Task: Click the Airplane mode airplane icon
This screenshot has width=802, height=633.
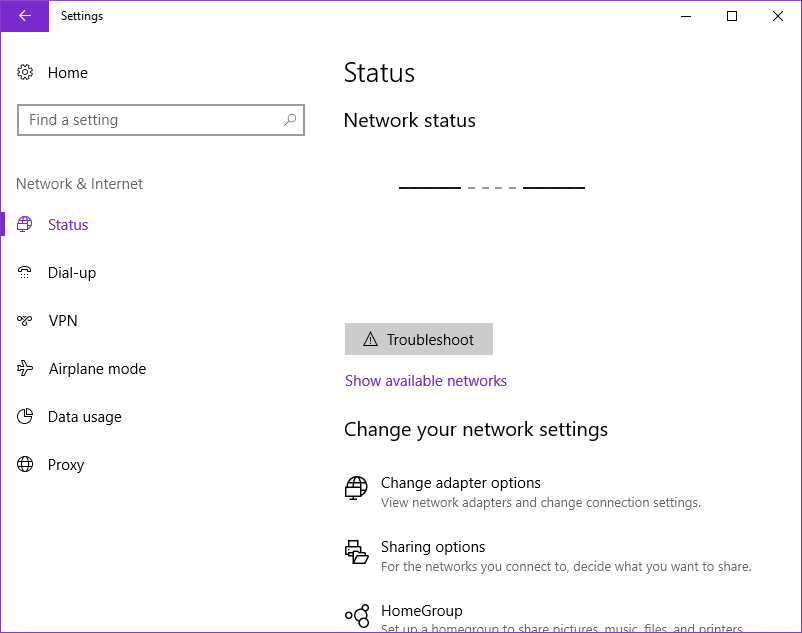Action: (25, 368)
